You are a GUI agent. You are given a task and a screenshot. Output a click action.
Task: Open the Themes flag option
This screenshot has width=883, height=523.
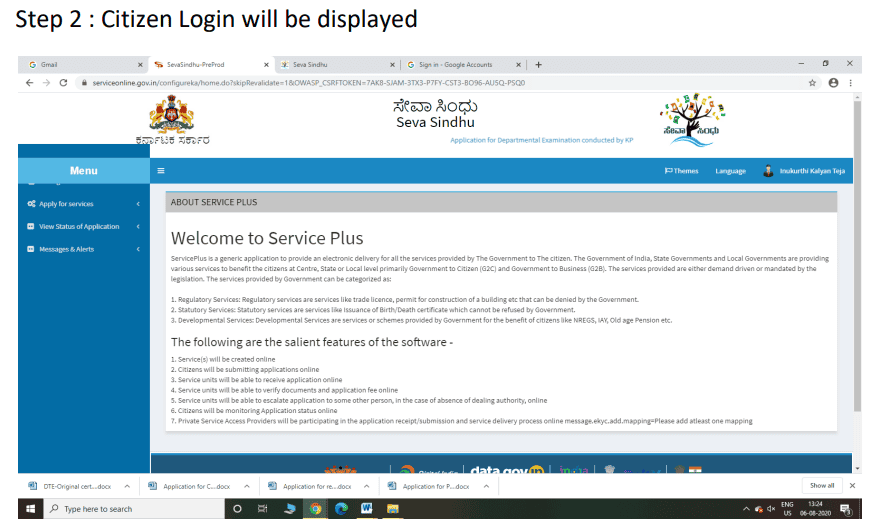pyautogui.click(x=681, y=171)
